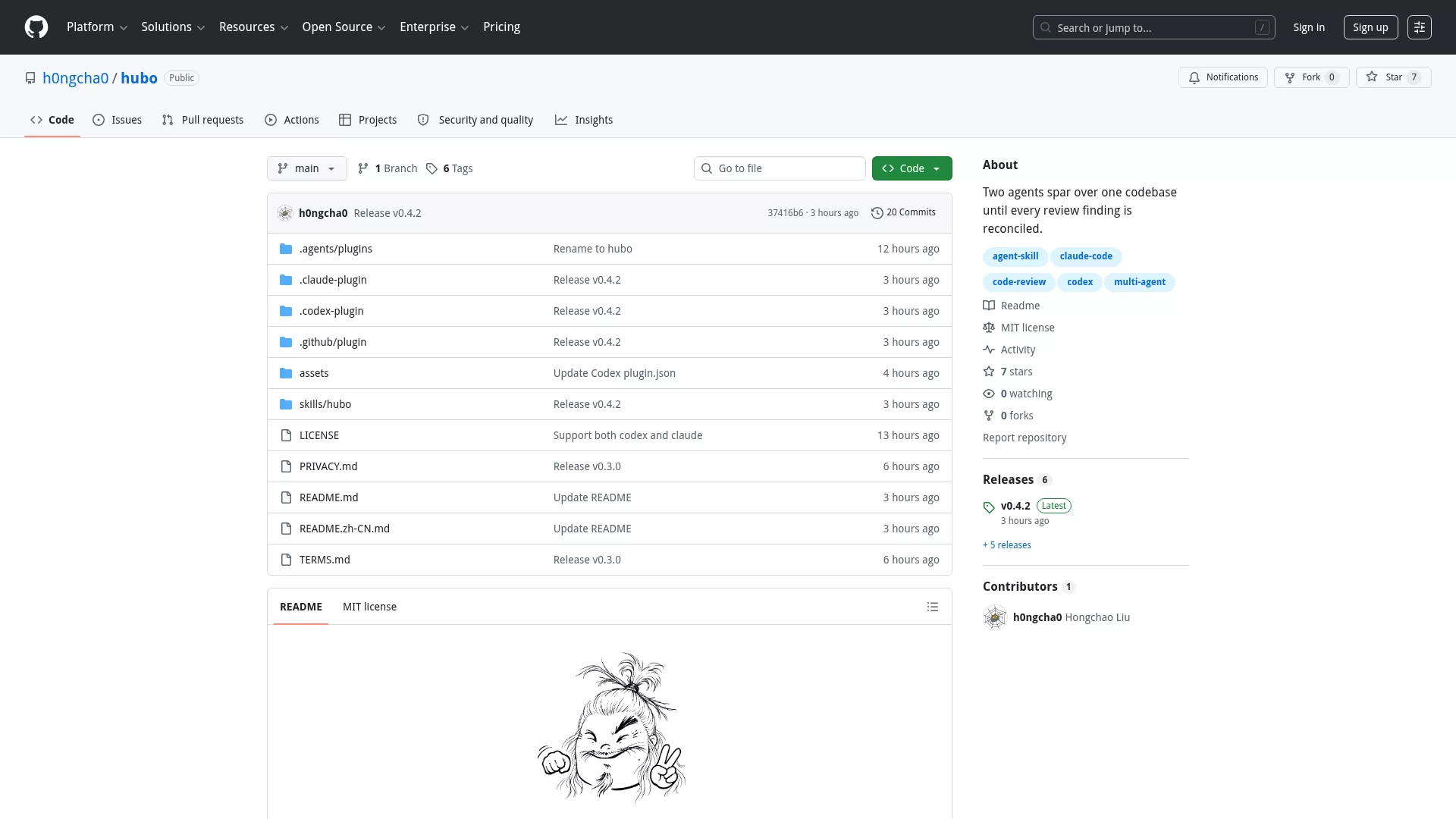The image size is (1456, 819).
Task: Focus the Search or jump to field
Action: click(x=1153, y=27)
